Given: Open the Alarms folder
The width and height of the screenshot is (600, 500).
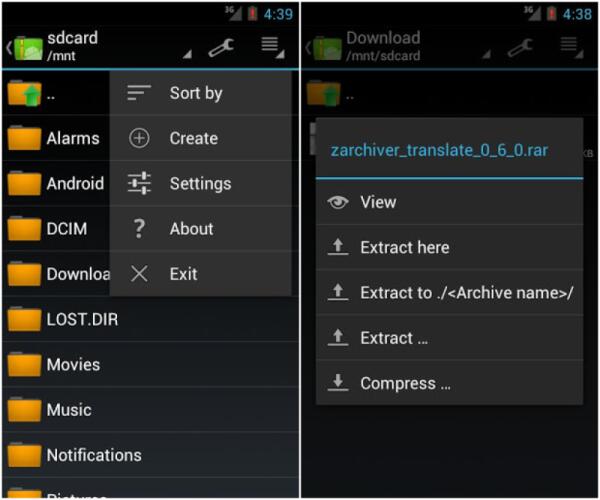Looking at the screenshot, I should (x=72, y=139).
